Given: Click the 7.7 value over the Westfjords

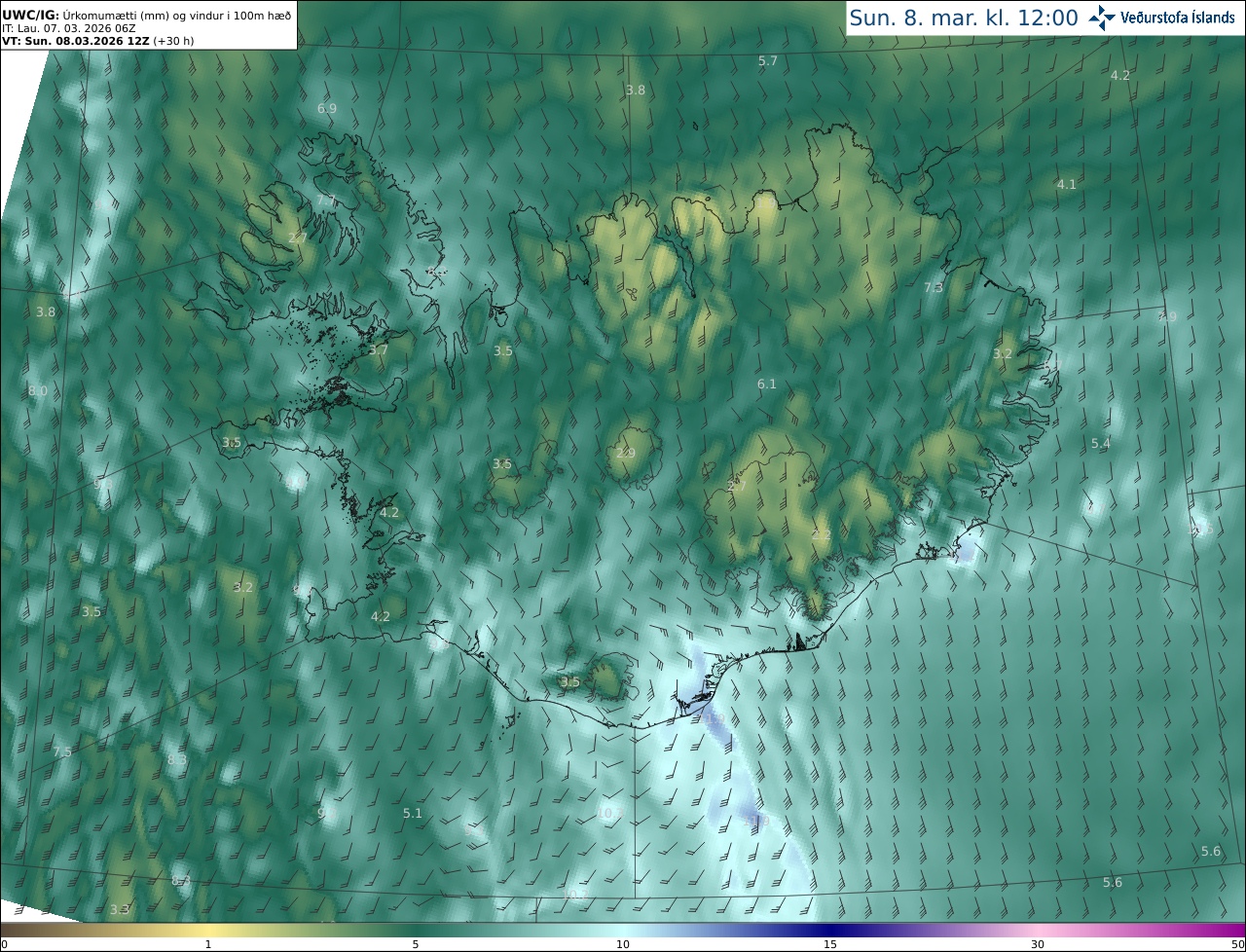Looking at the screenshot, I should (326, 201).
